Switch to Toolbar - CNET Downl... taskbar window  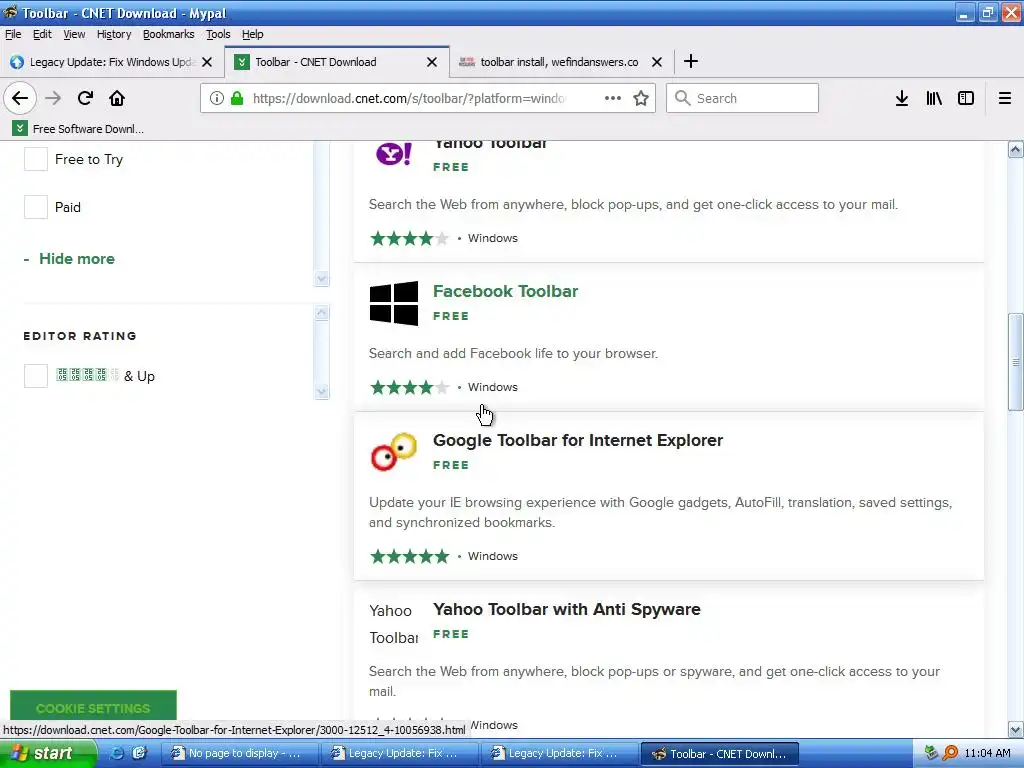point(720,753)
